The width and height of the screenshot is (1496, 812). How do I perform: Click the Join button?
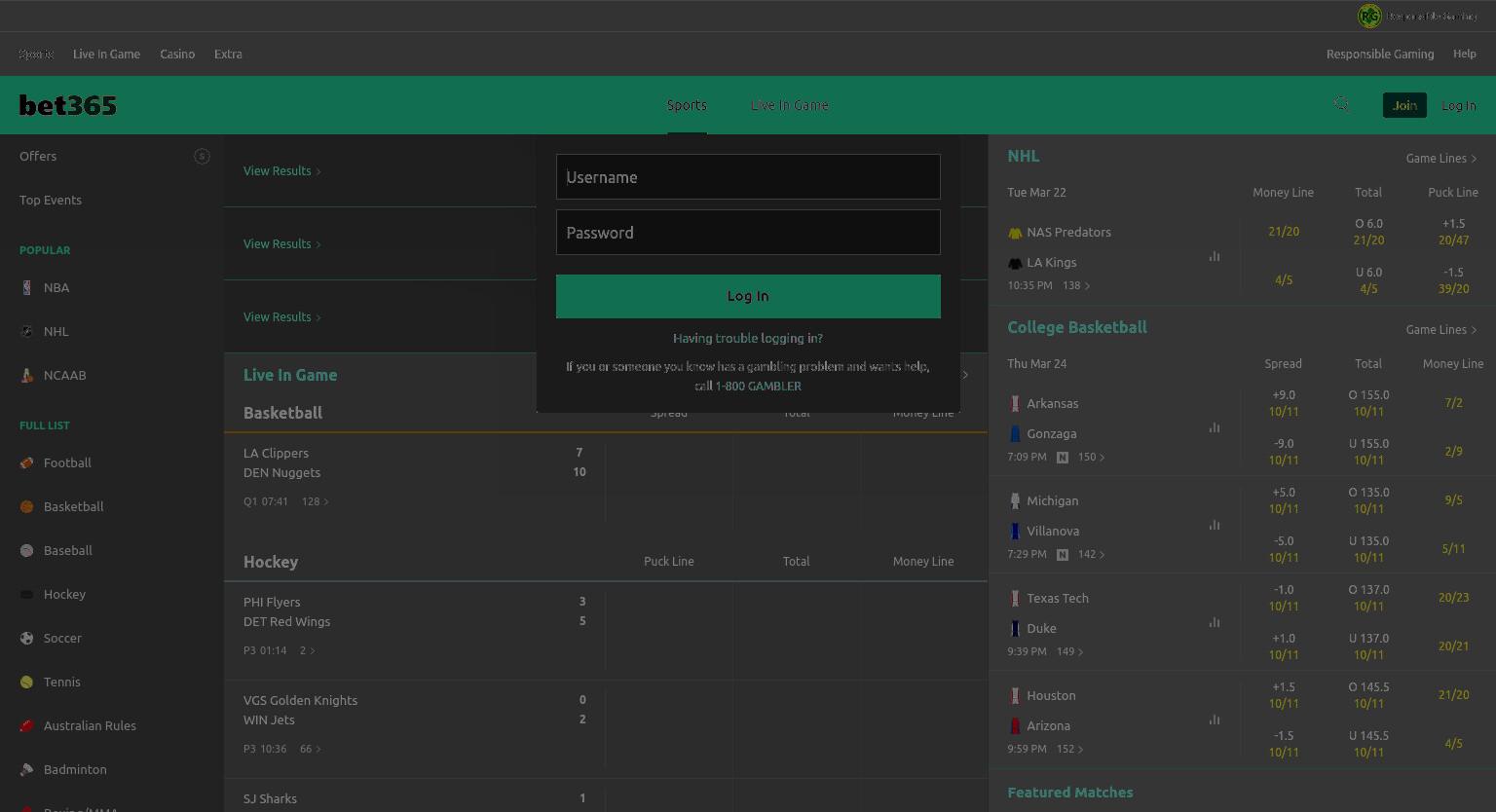(x=1404, y=105)
